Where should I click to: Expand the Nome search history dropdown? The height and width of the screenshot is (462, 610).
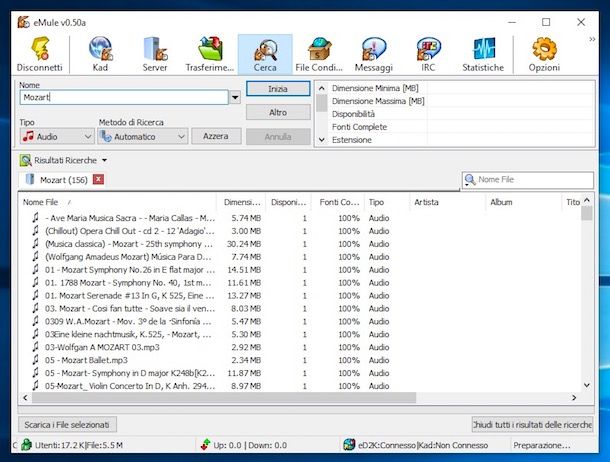pos(235,97)
